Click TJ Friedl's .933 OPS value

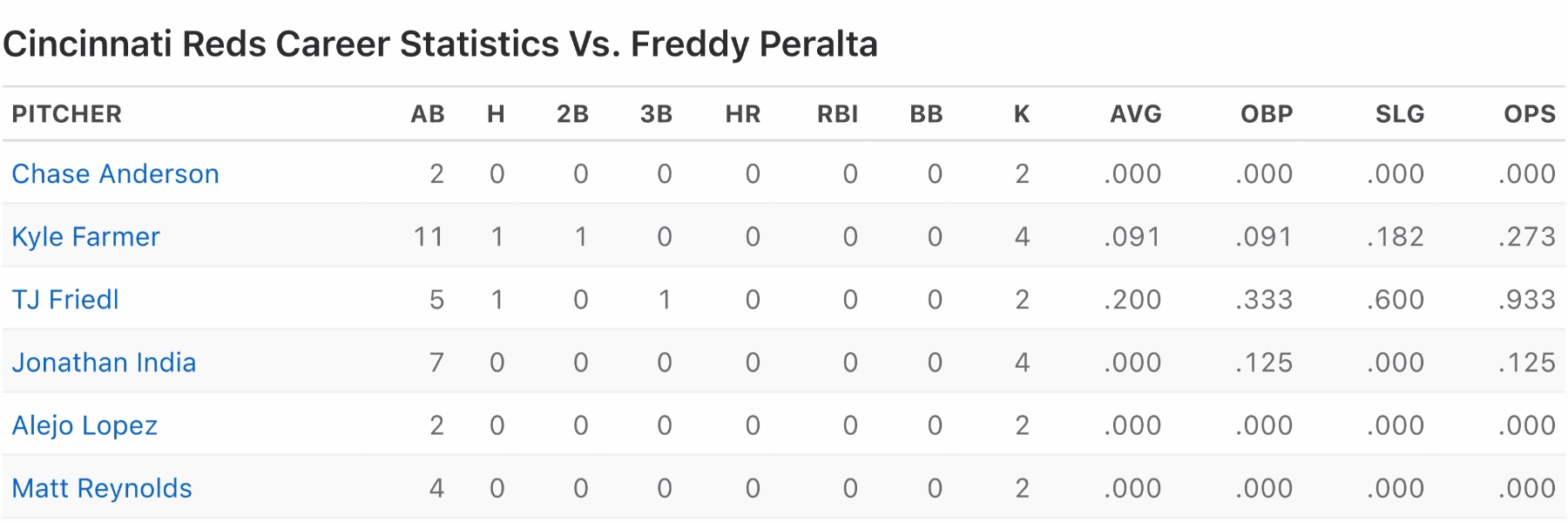[x=1527, y=300]
